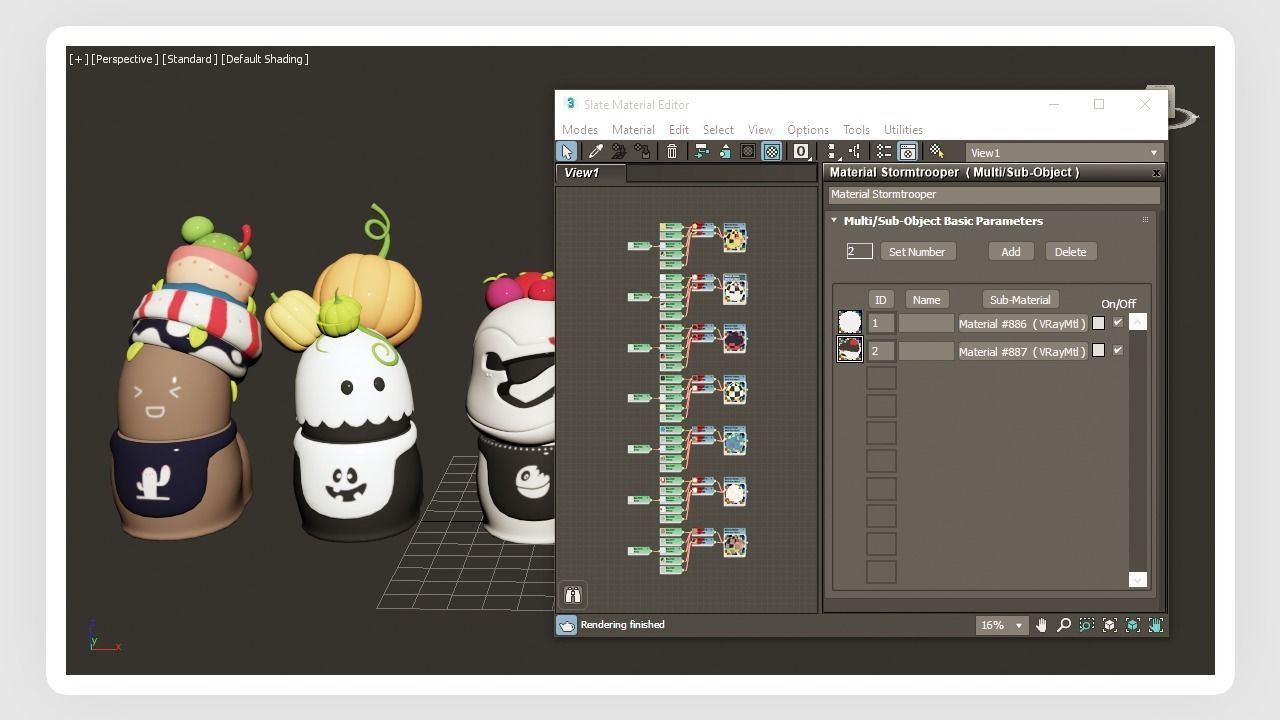The width and height of the screenshot is (1280, 720).
Task: Click sub-material list scroll down arrow
Action: click(1137, 579)
